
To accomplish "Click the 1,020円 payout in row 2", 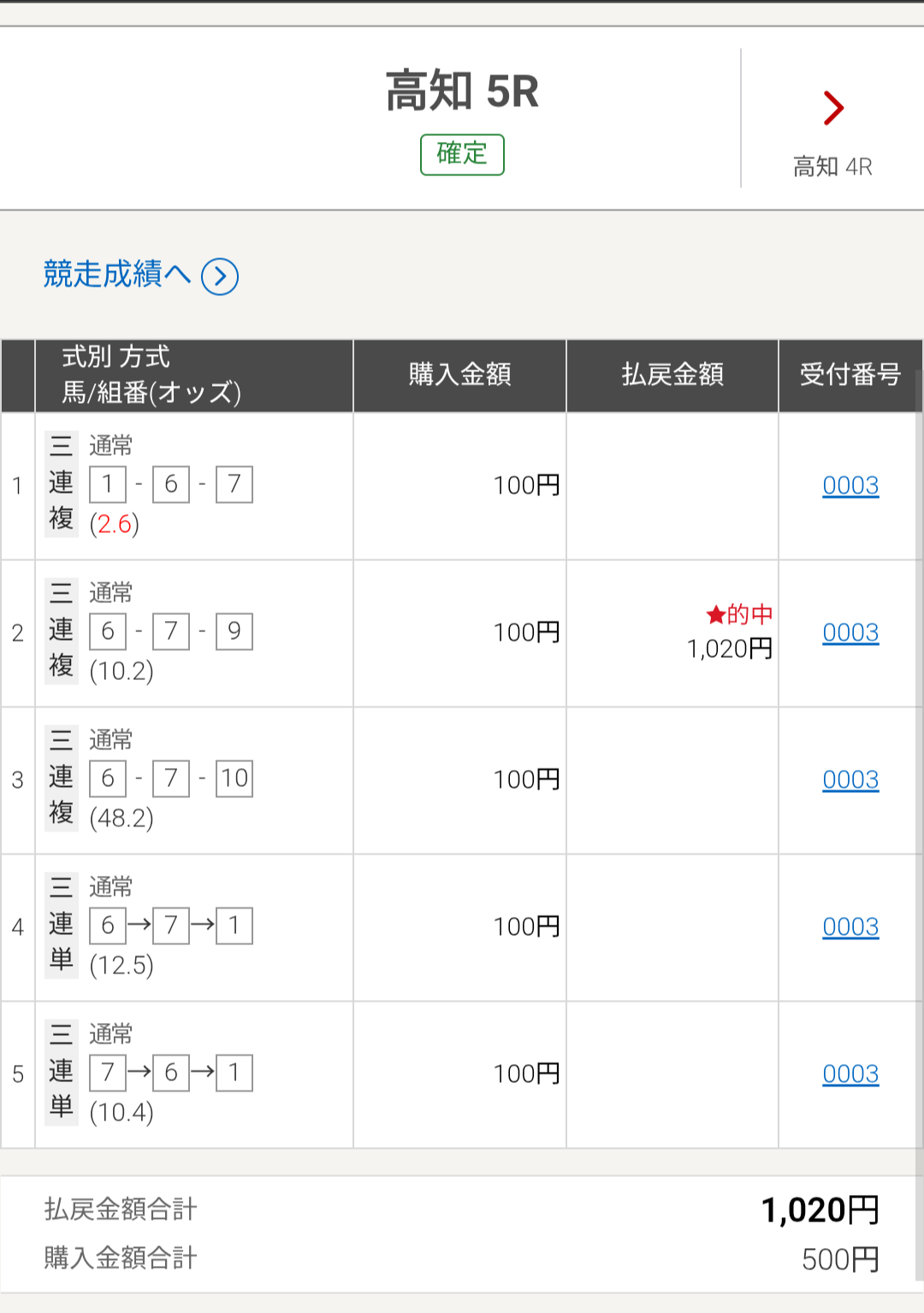I will [x=729, y=649].
